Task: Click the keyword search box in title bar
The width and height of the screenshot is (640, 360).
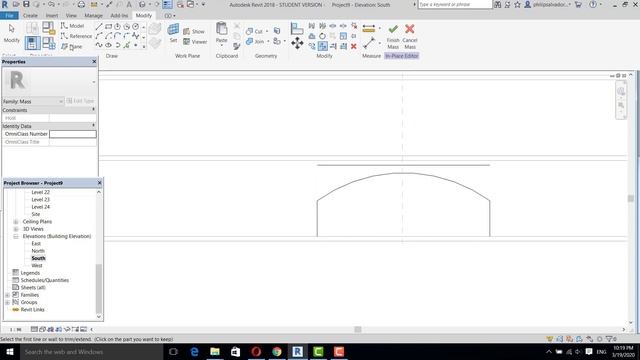Action: pyautogui.click(x=455, y=4)
